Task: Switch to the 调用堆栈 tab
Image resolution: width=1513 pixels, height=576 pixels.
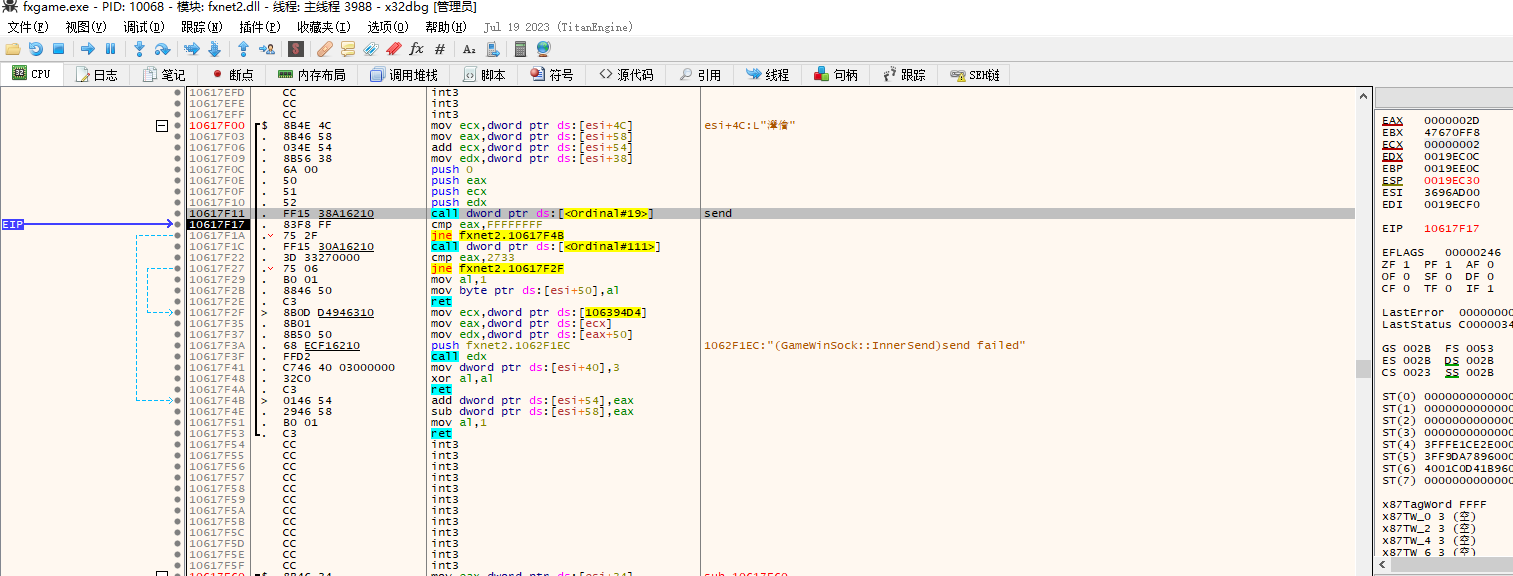Action: [x=403, y=74]
